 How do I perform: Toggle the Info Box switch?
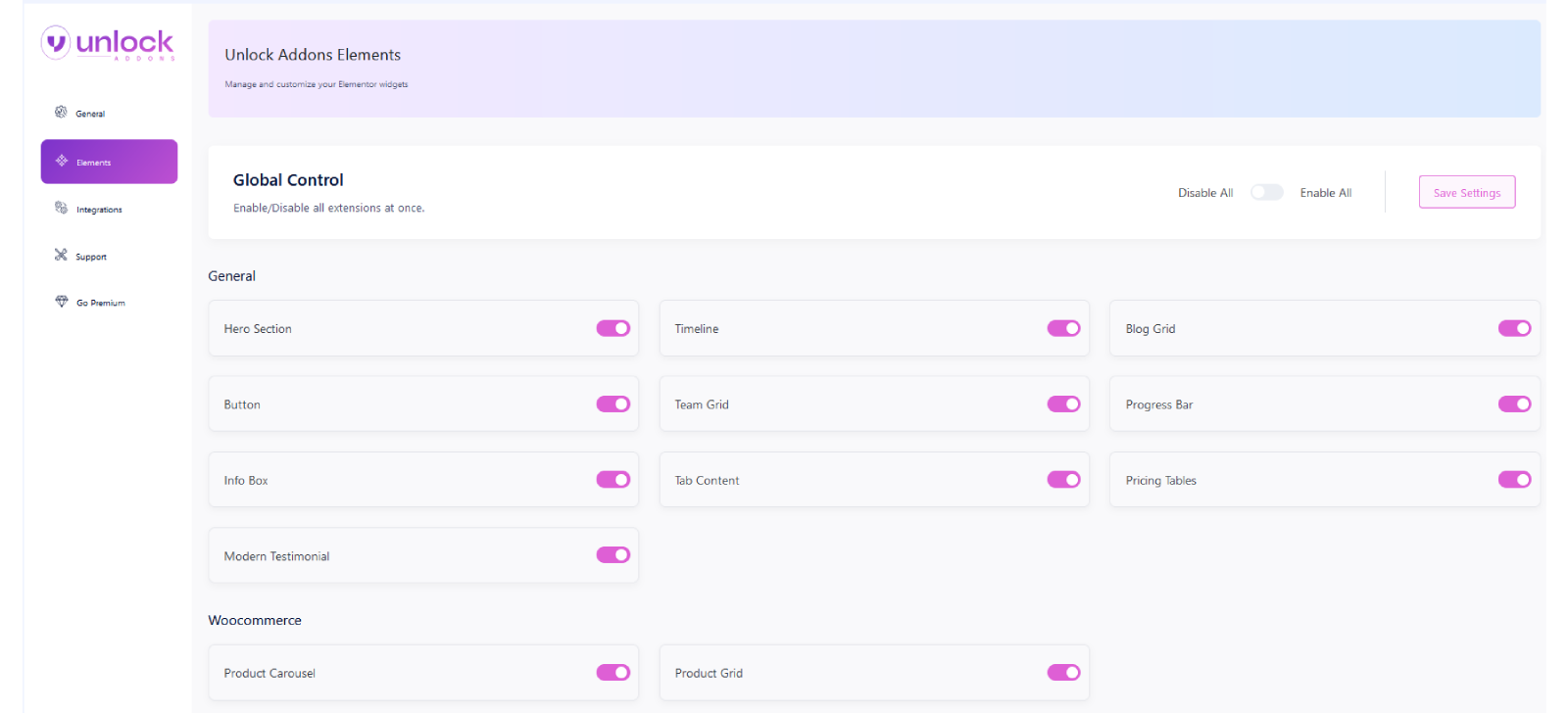point(613,479)
